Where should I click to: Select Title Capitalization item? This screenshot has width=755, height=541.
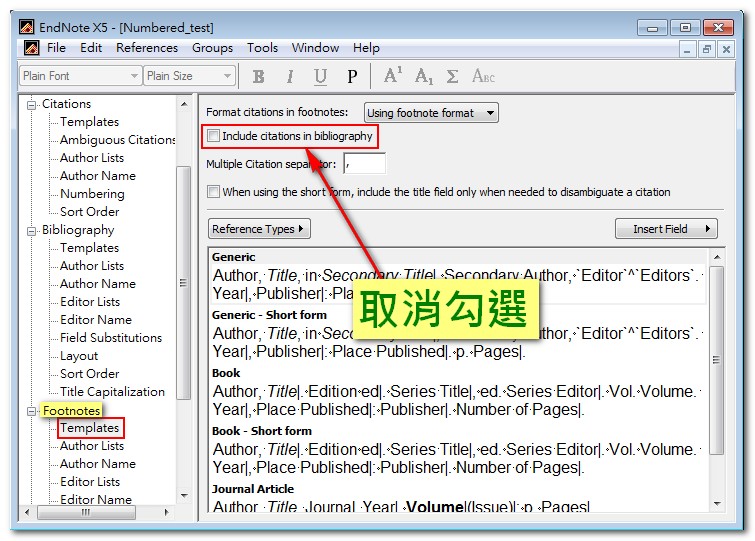(112, 392)
